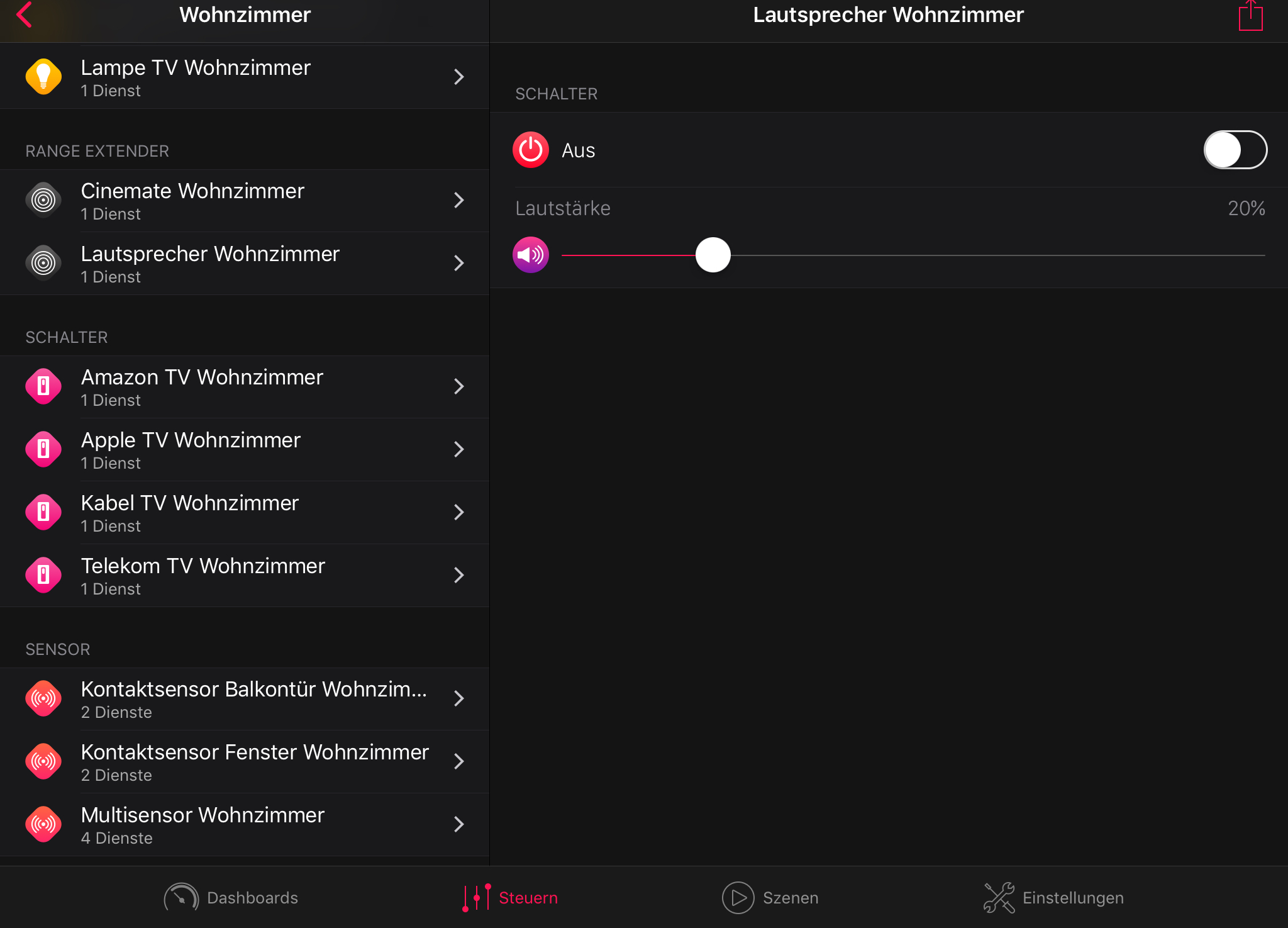Tap the Multisensor Wohnzimmer sensor icon
Viewport: 1288px width, 928px height.
click(43, 824)
